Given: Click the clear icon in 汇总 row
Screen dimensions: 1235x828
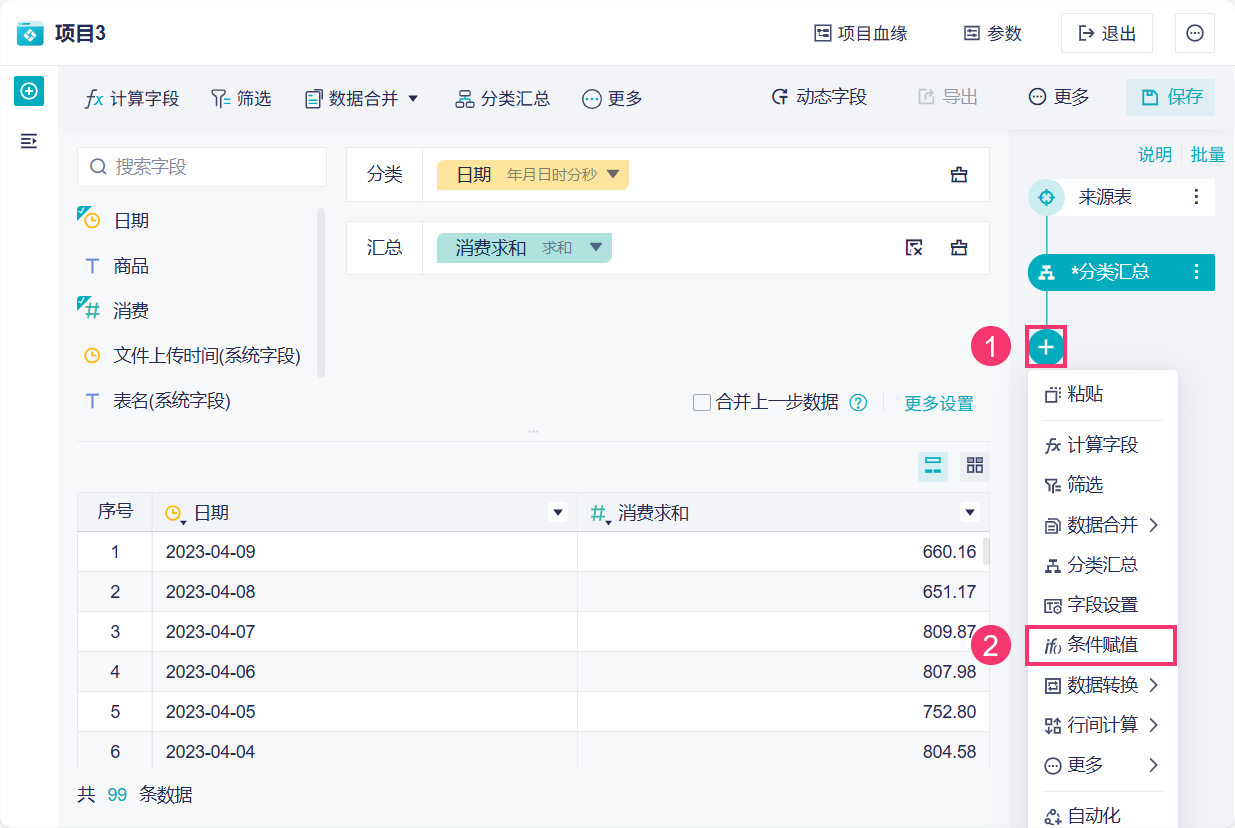Looking at the screenshot, I should click(913, 248).
